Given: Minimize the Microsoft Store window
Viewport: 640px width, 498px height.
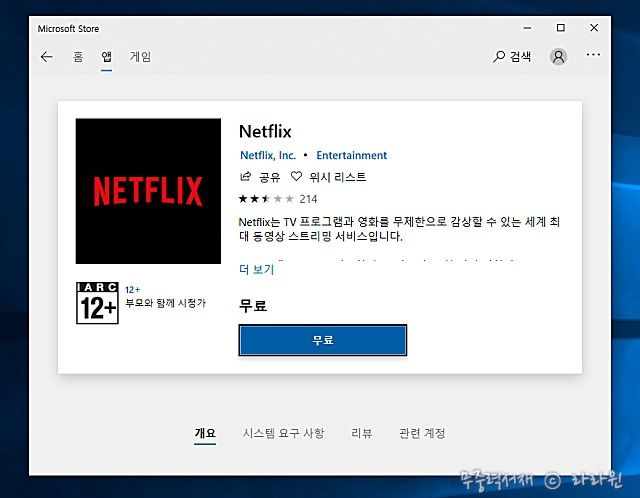Looking at the screenshot, I should point(527,28).
